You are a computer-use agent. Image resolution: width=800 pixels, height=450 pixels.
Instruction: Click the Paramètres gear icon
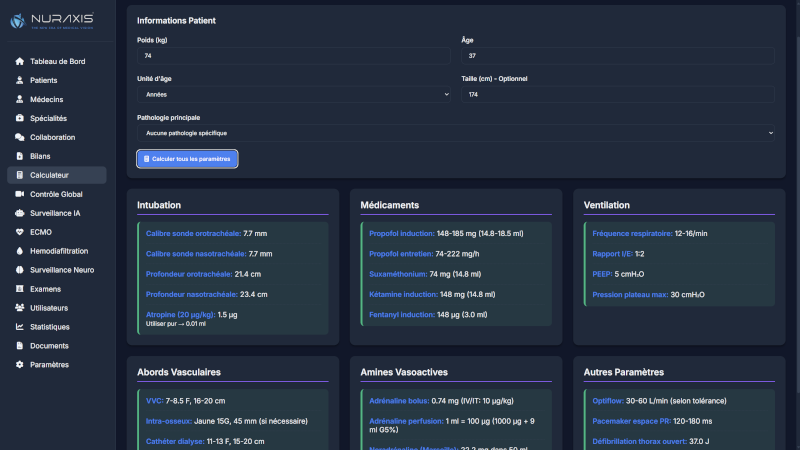[19, 365]
